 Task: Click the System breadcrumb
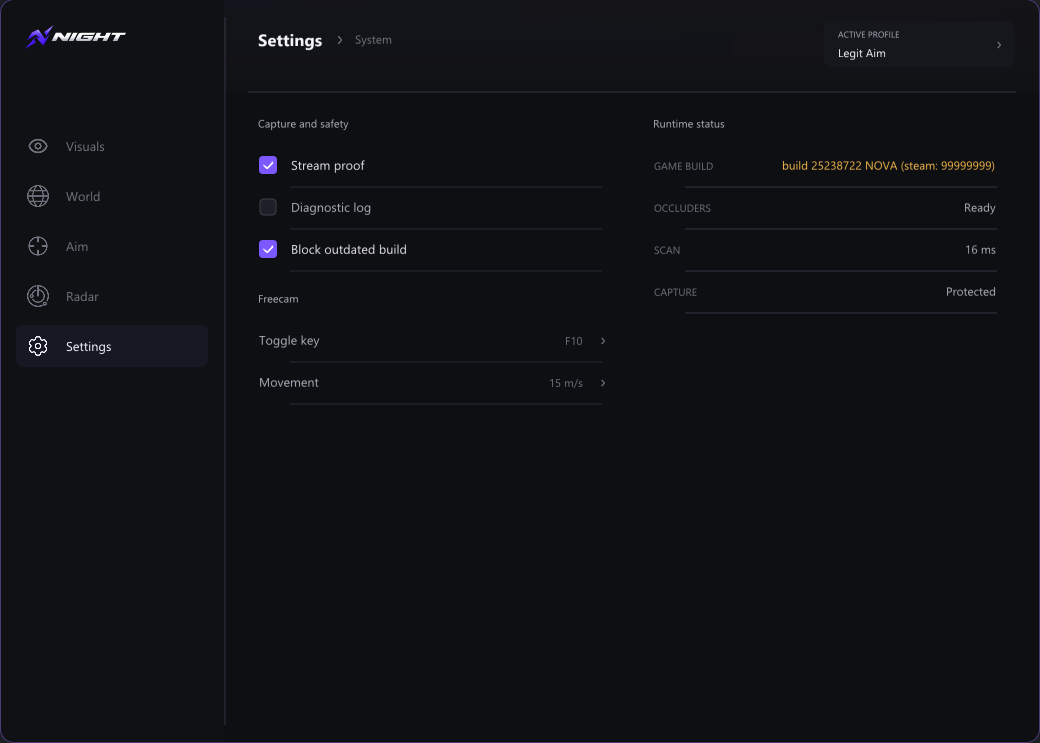[373, 40]
